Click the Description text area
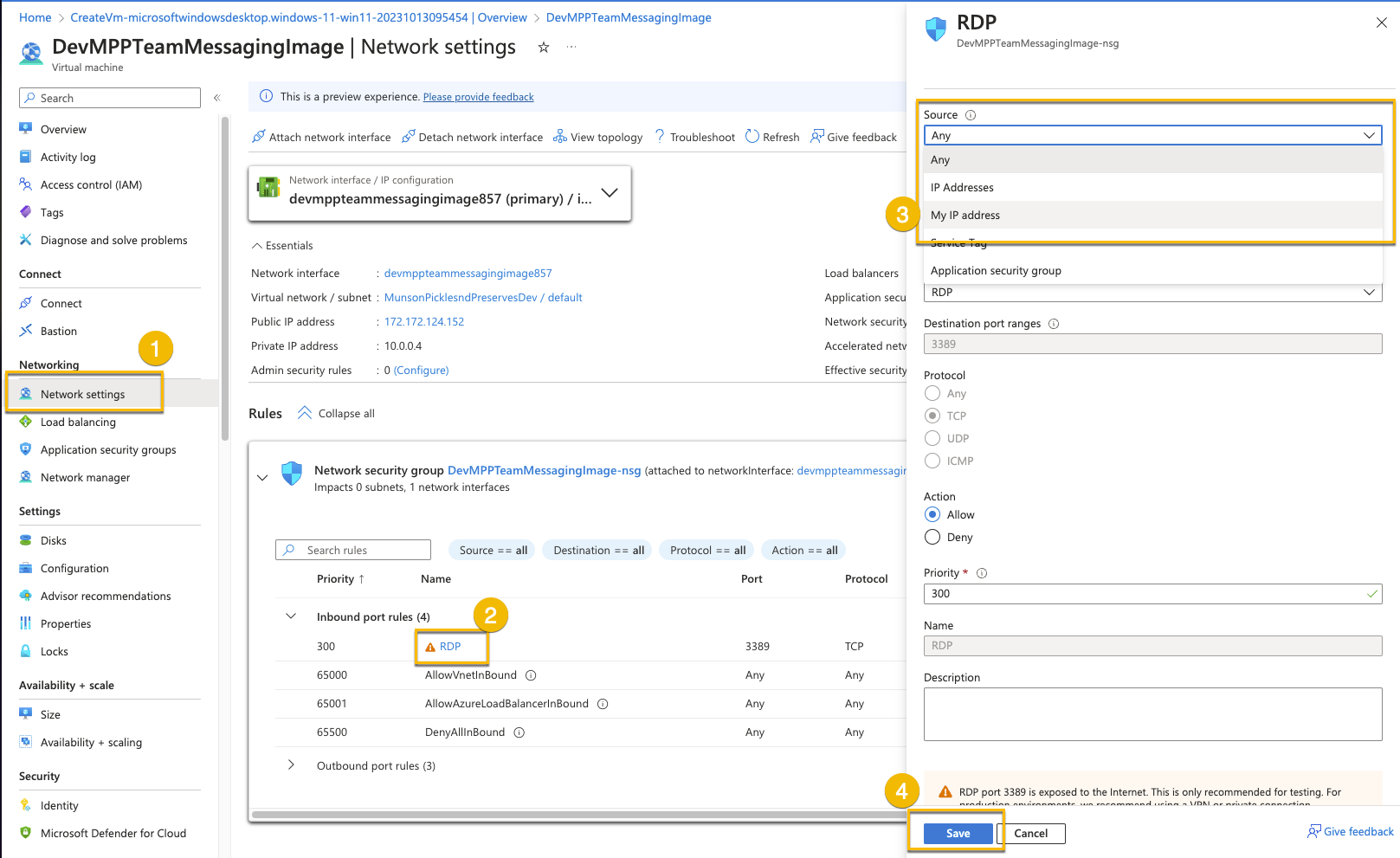The width and height of the screenshot is (1400, 858). coord(1152,714)
